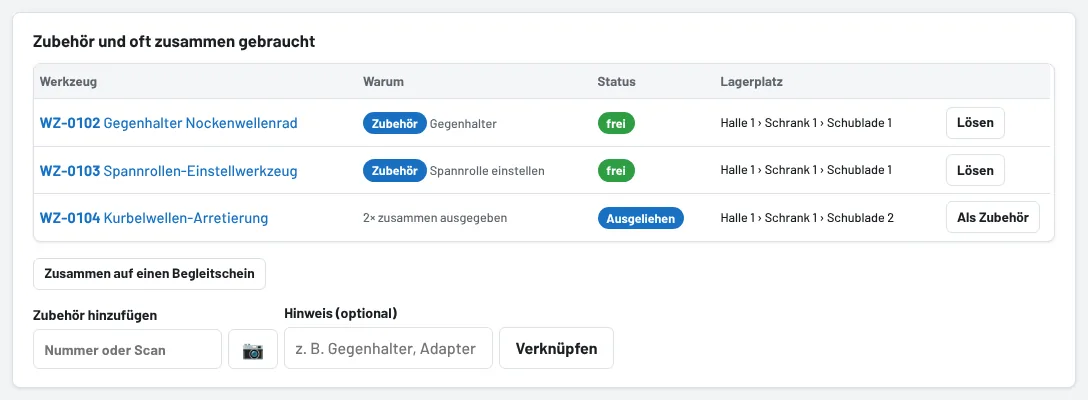
Task: Focus the Hinweis optional input field
Action: 388,348
